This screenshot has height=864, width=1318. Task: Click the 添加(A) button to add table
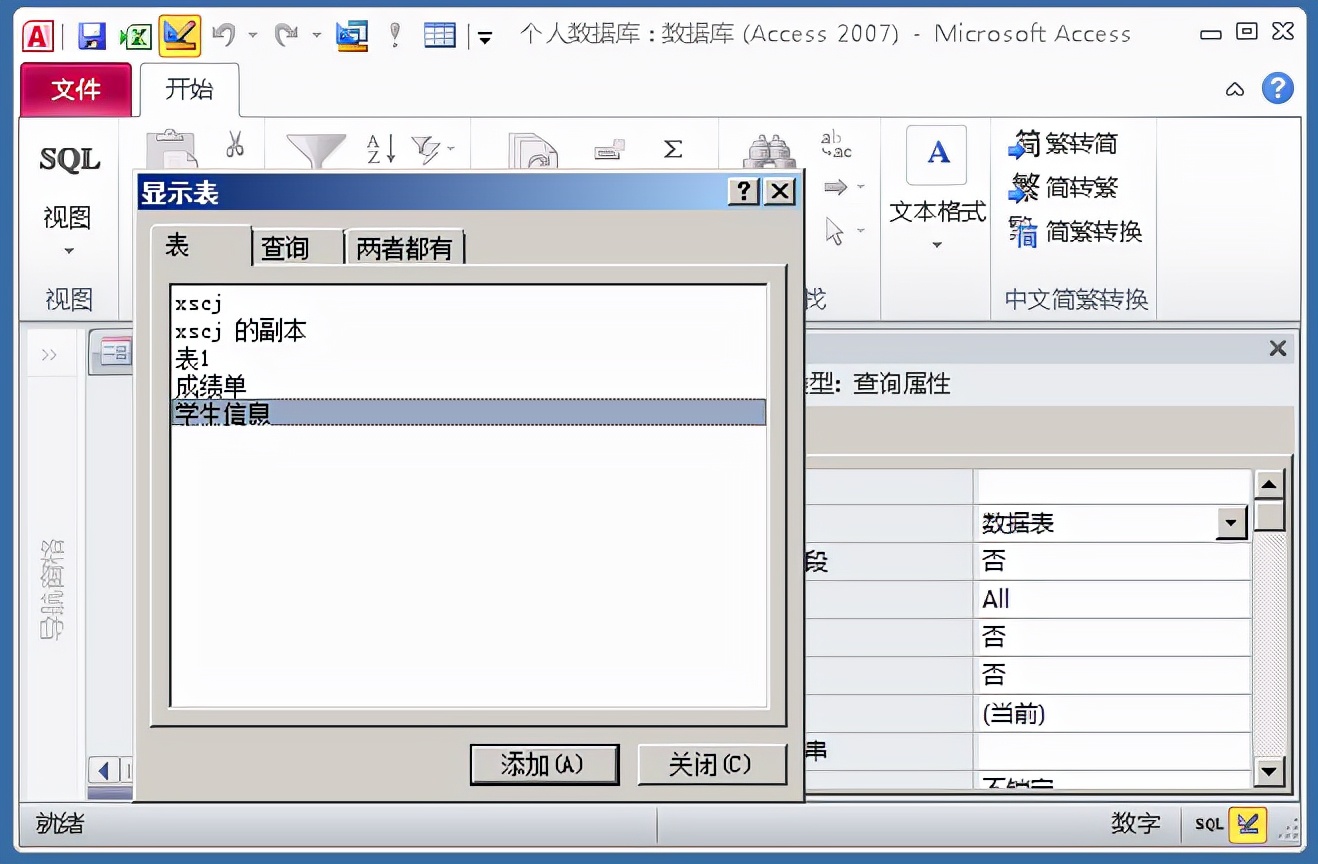tap(544, 763)
